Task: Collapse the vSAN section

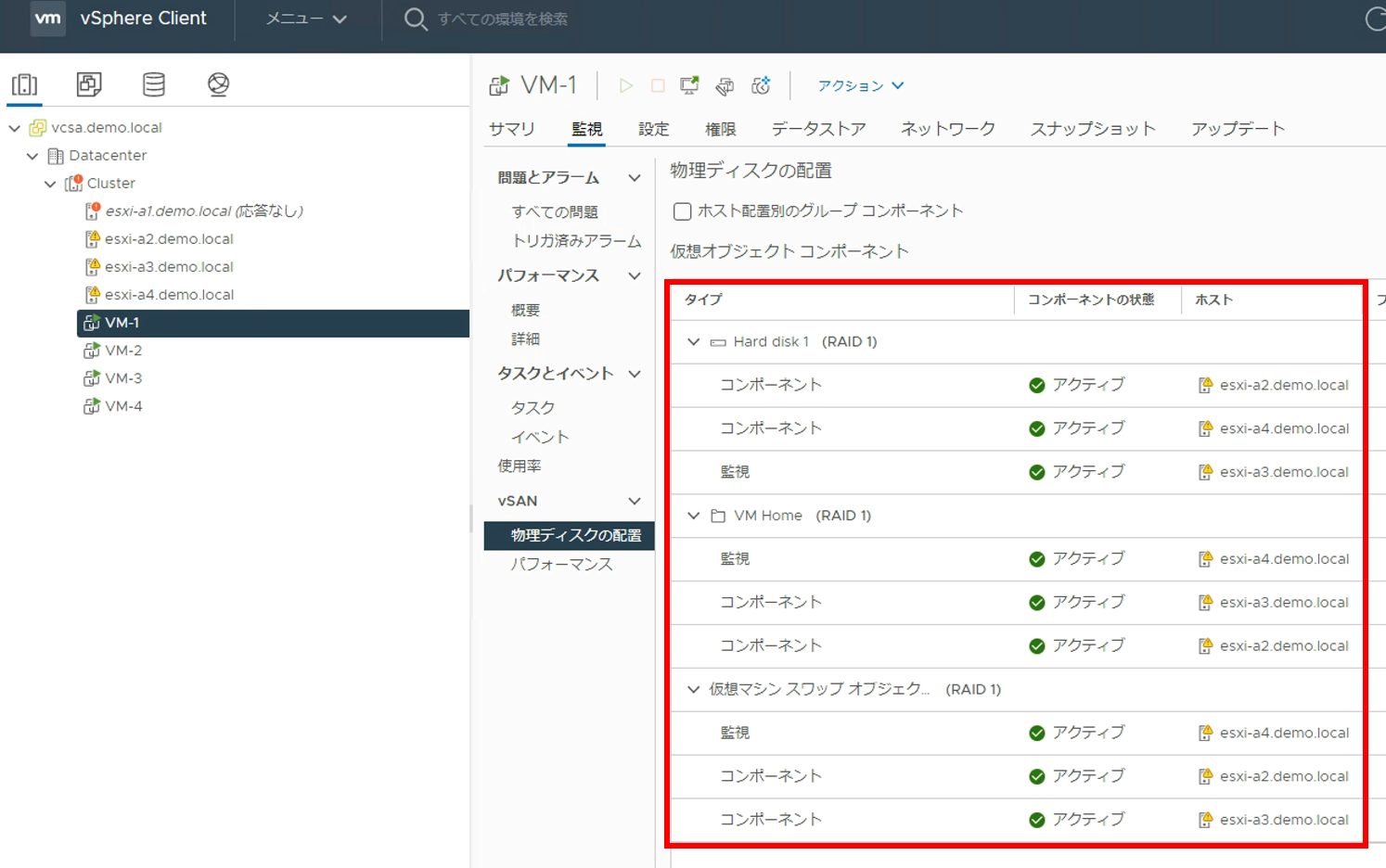Action: click(x=635, y=501)
